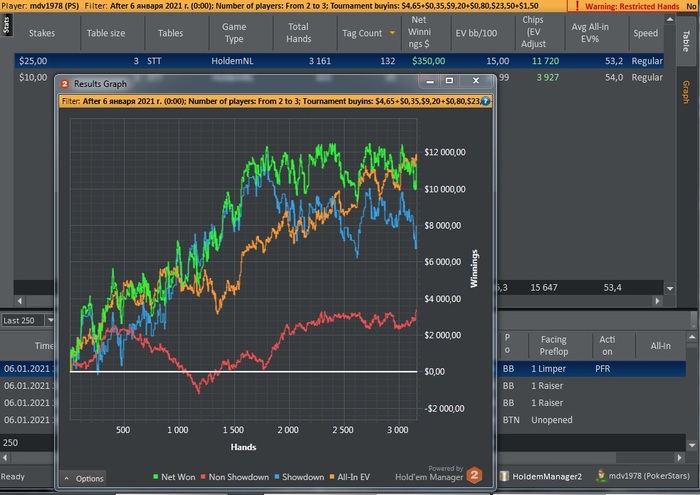Minimize the Results Graph window
The height and width of the screenshot is (495, 700).
(x=430, y=81)
